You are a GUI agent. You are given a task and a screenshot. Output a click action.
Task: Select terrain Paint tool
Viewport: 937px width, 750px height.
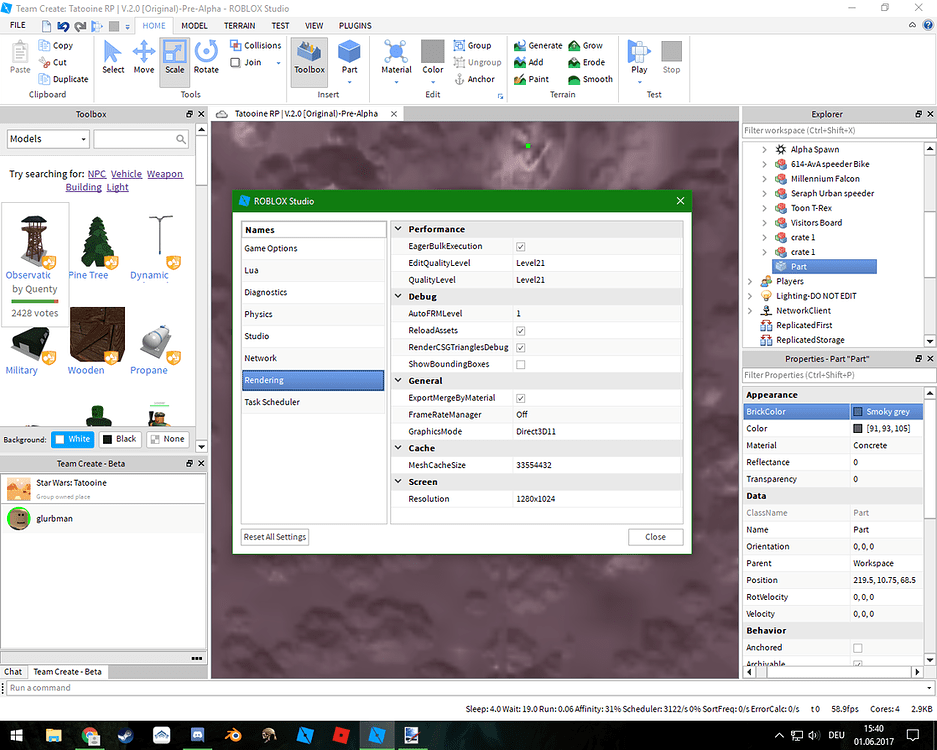pos(531,79)
